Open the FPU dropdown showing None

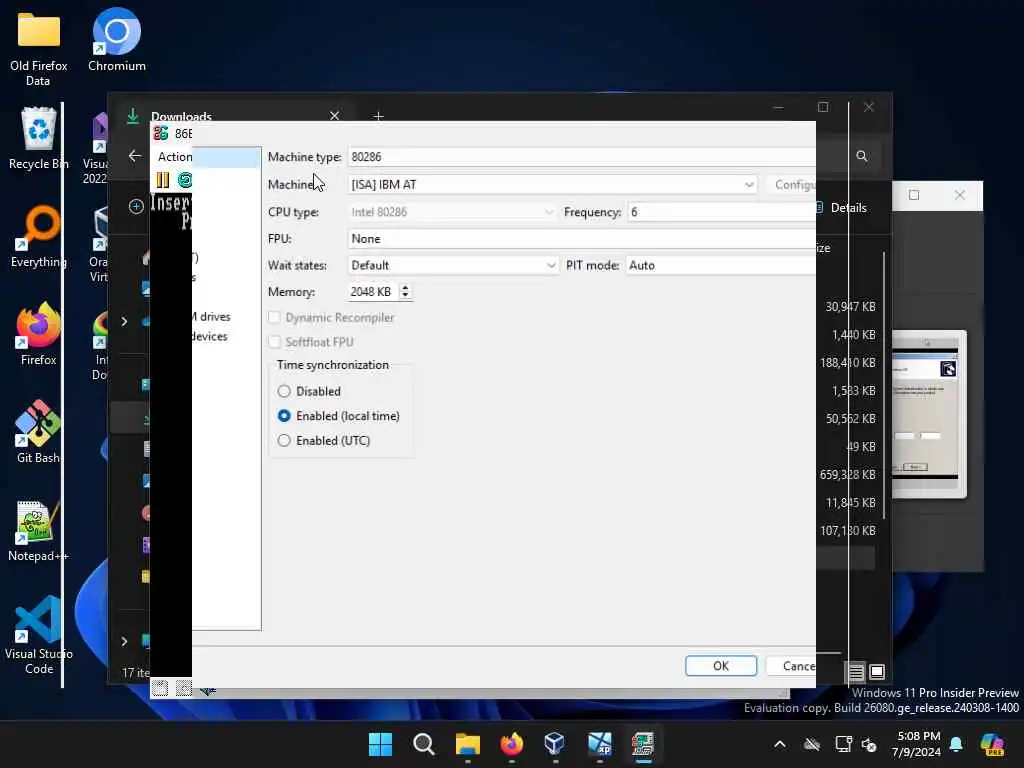[581, 239]
